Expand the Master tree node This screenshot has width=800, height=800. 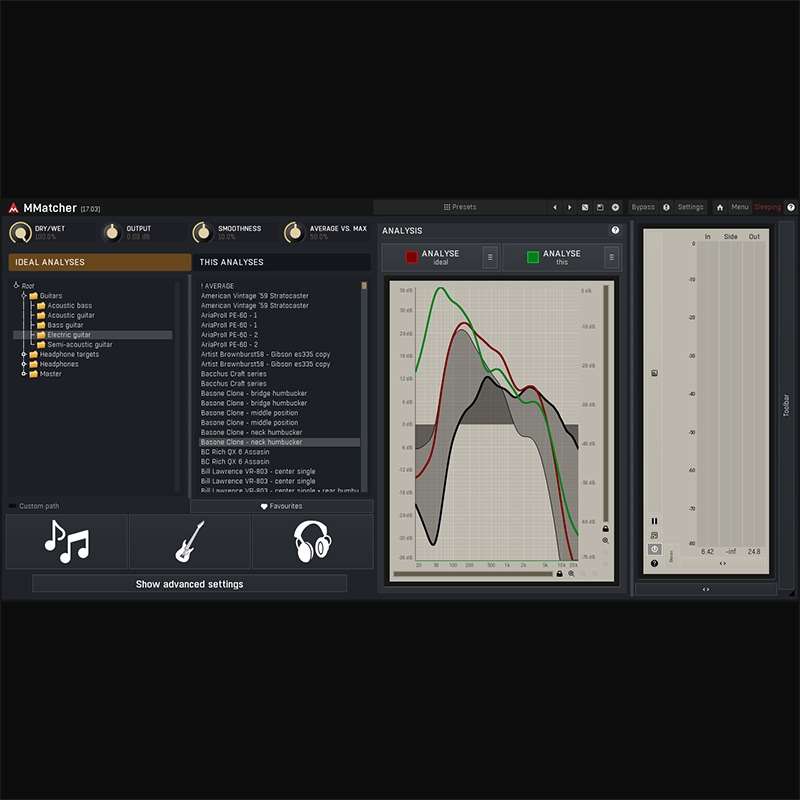pyautogui.click(x=23, y=373)
